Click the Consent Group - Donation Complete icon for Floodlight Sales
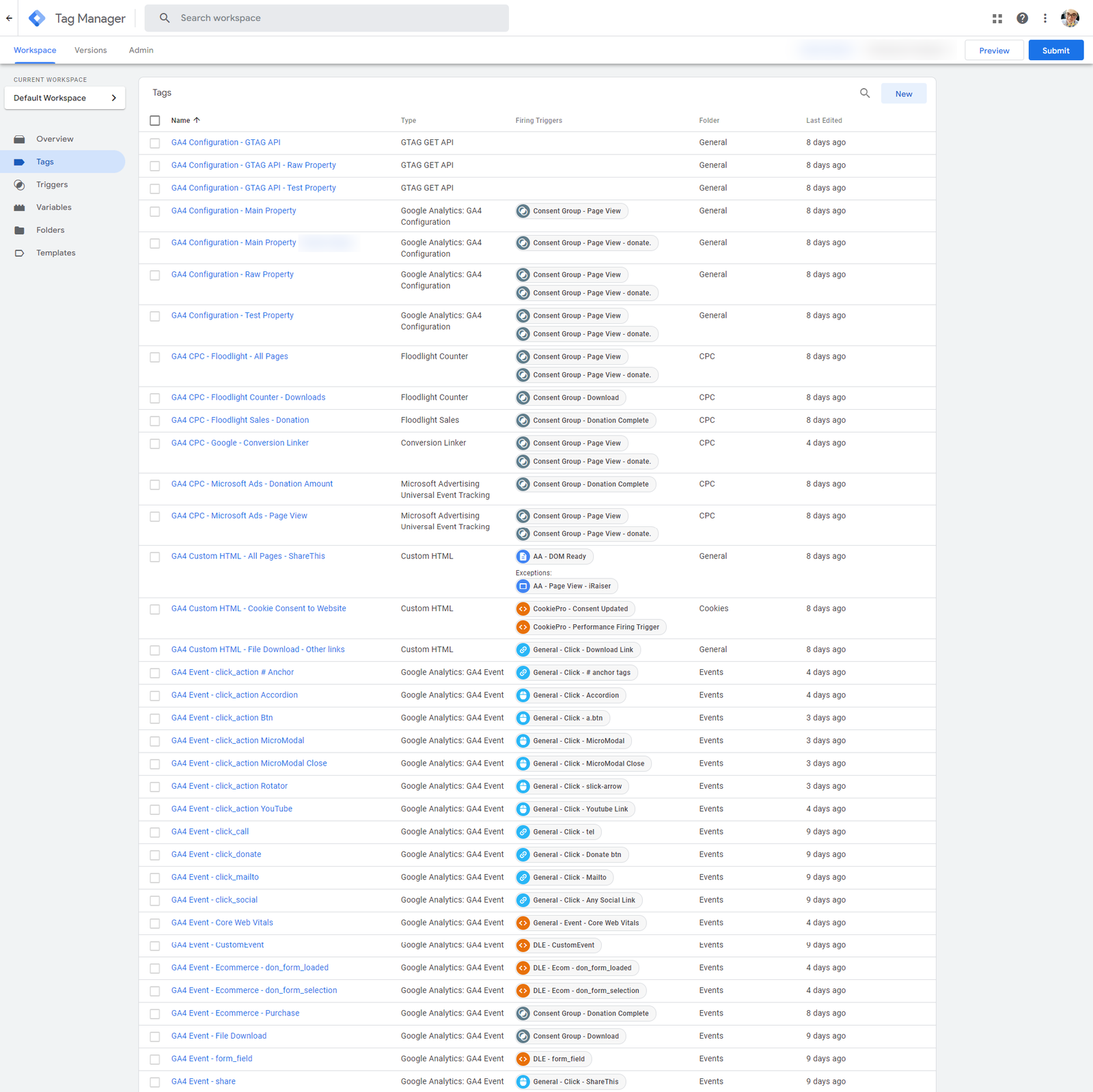The width and height of the screenshot is (1093, 1092). click(523, 420)
